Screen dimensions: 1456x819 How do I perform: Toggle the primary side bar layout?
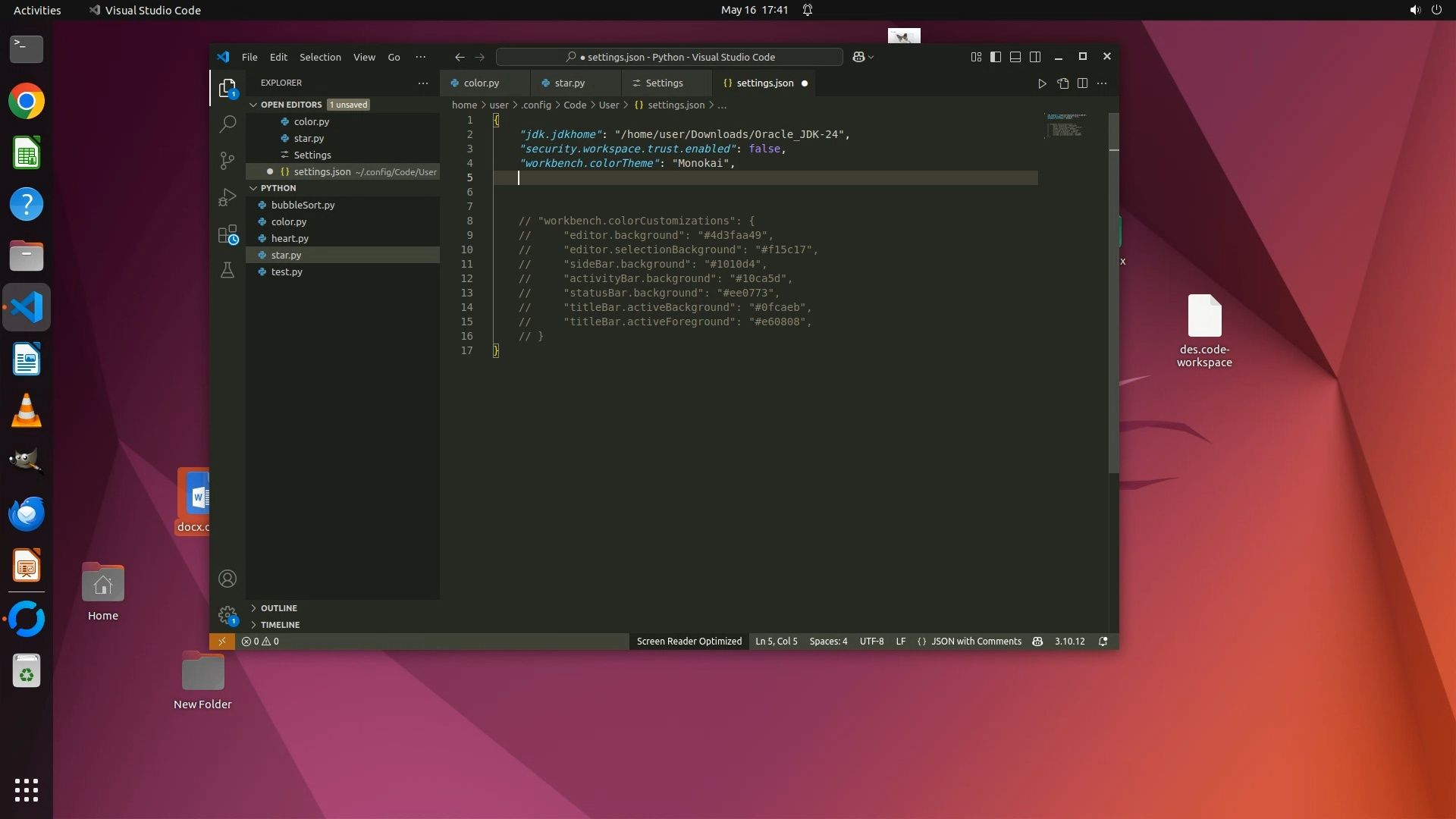coord(996,57)
